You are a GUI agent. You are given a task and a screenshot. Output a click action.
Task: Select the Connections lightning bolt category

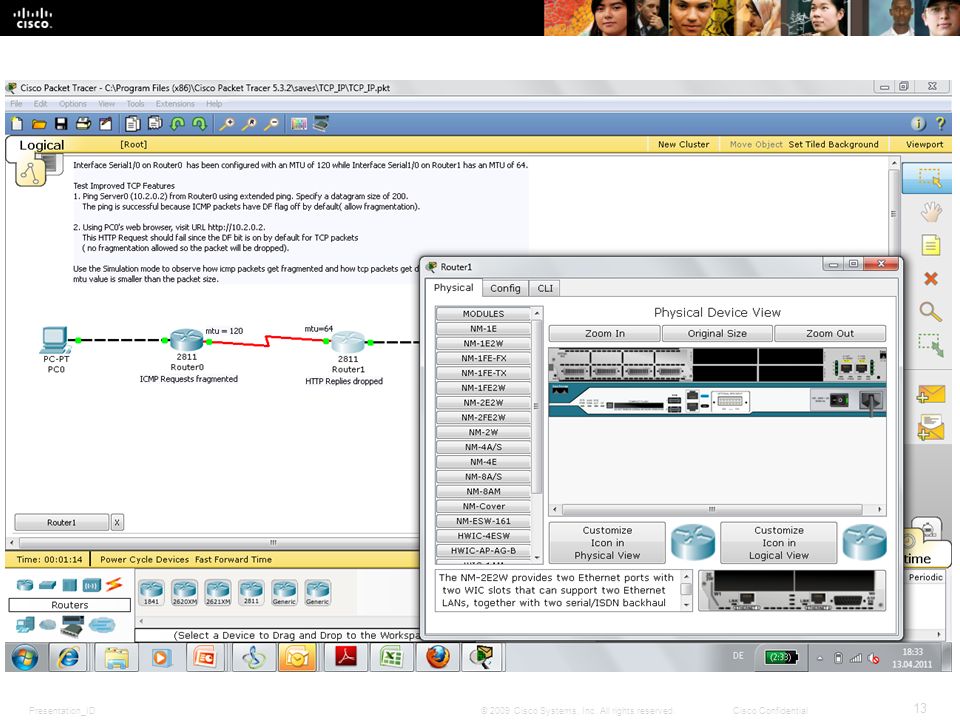point(114,585)
